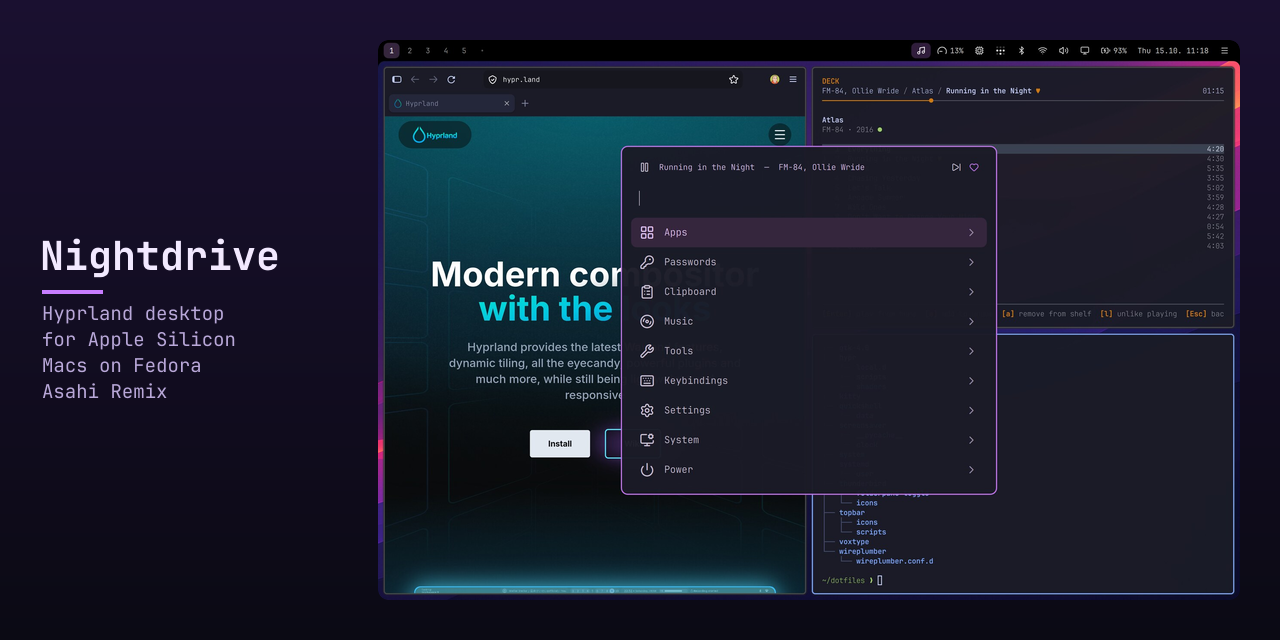This screenshot has width=1280, height=640.
Task: Click the hypr.land address bar
Action: [612, 79]
